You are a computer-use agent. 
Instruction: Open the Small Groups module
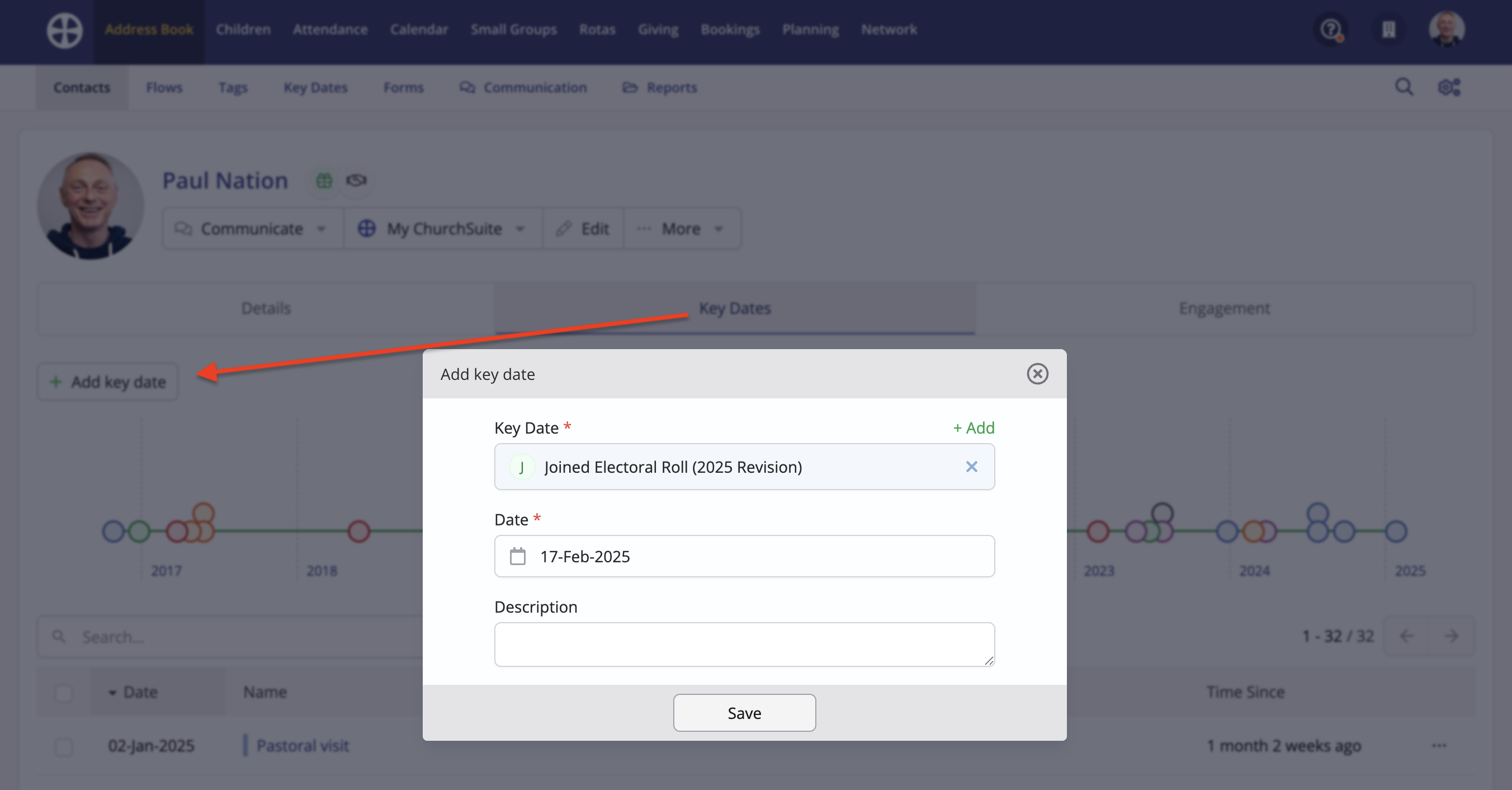click(x=513, y=29)
